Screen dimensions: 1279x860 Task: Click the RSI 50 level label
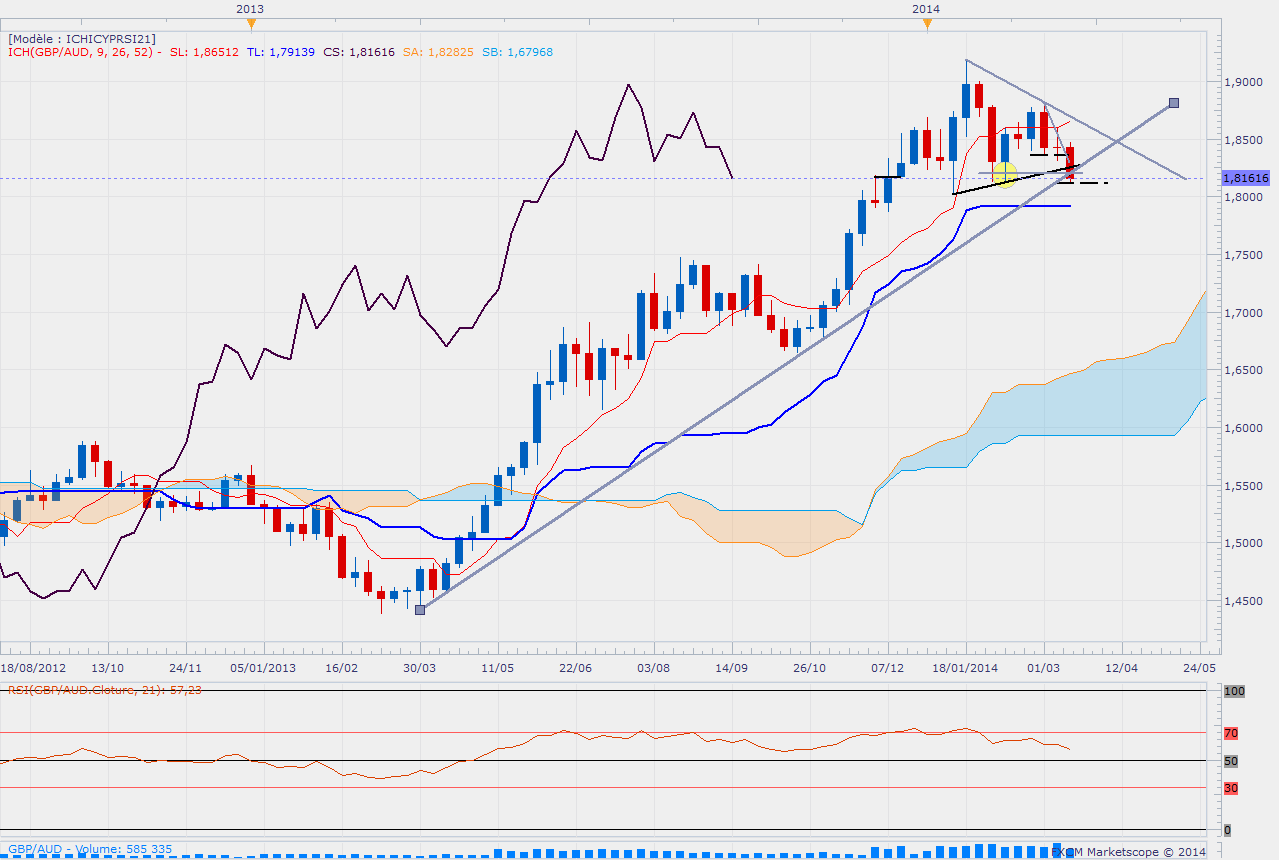[x=1231, y=761]
